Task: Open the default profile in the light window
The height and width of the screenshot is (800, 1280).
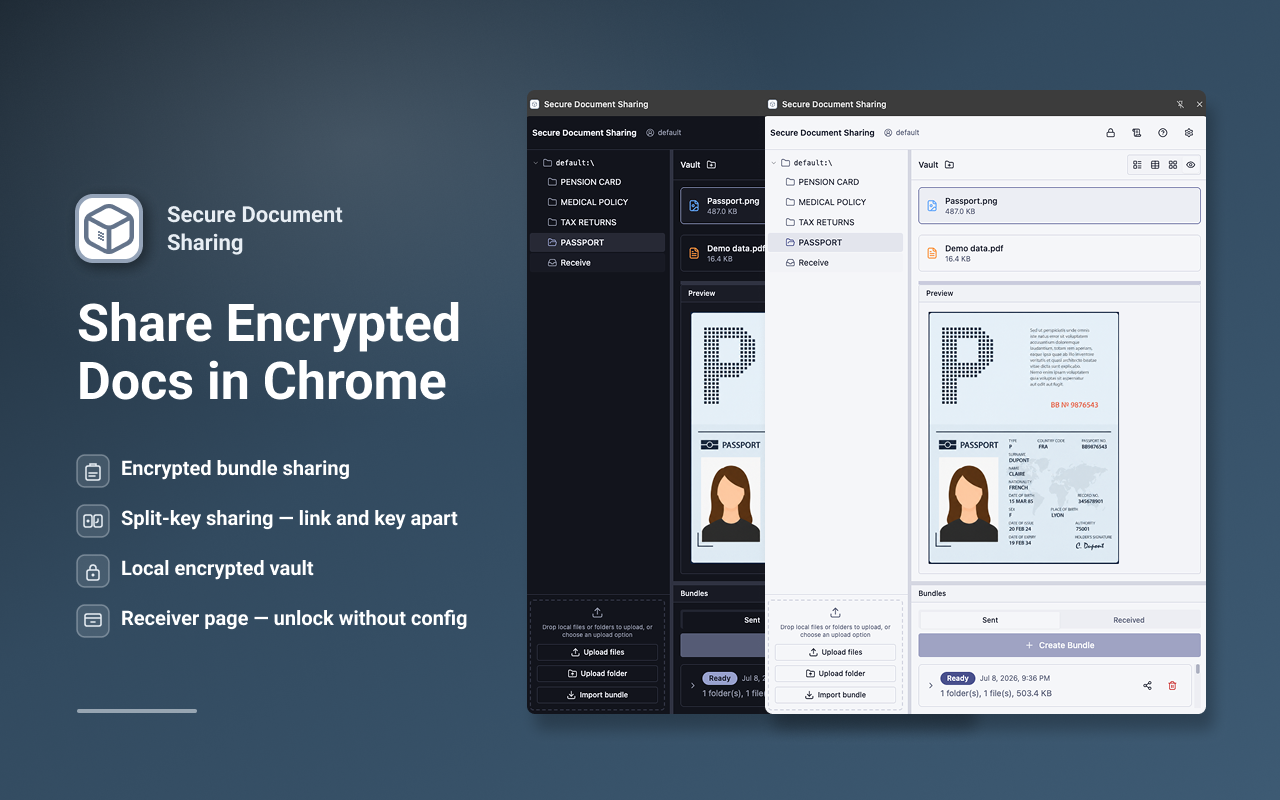Action: point(901,132)
